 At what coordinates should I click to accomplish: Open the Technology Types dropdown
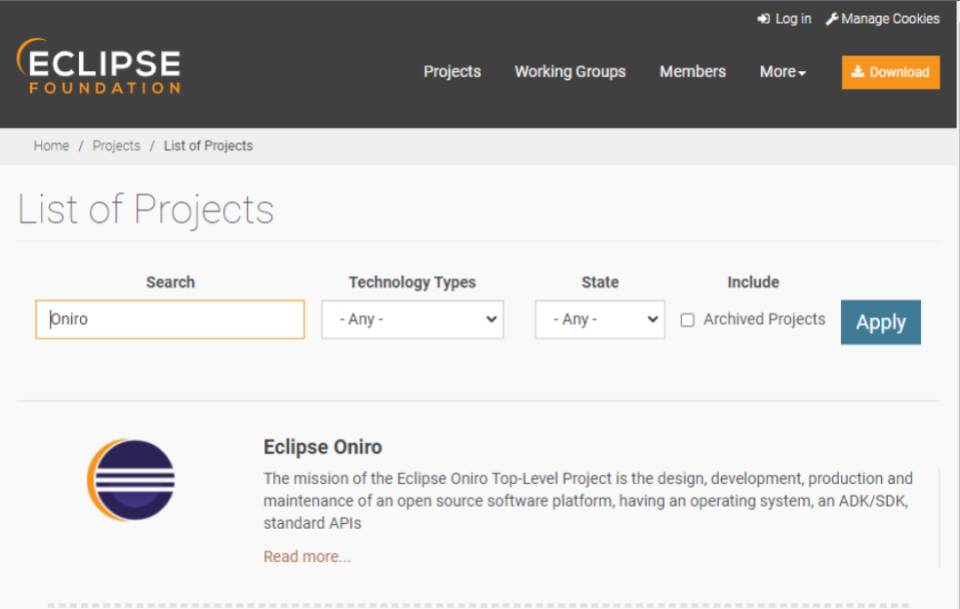coord(413,319)
